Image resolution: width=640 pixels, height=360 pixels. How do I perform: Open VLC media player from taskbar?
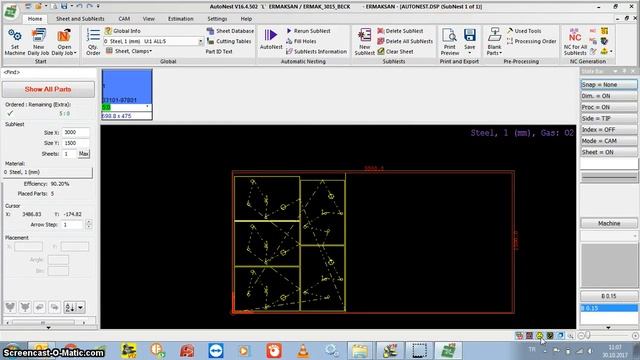303,351
